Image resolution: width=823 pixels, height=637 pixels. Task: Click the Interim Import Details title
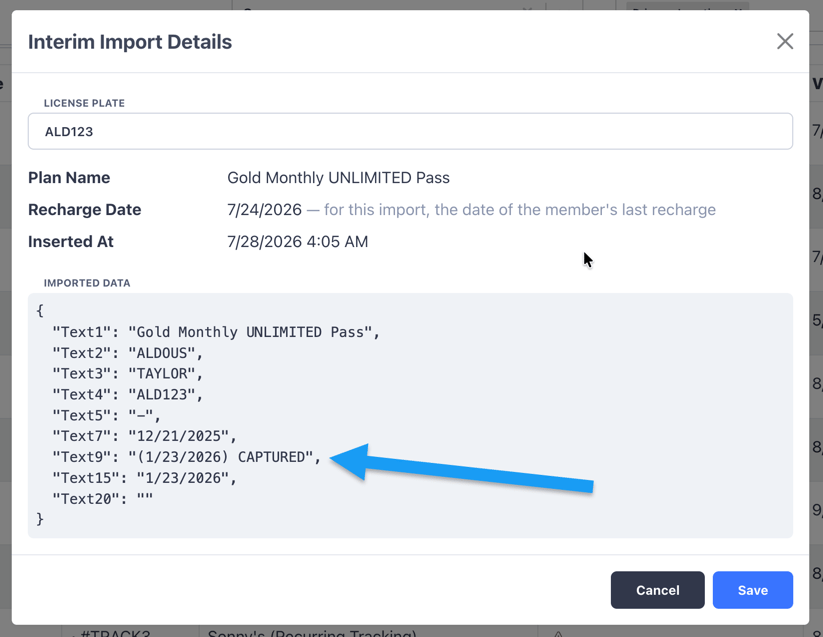click(130, 42)
